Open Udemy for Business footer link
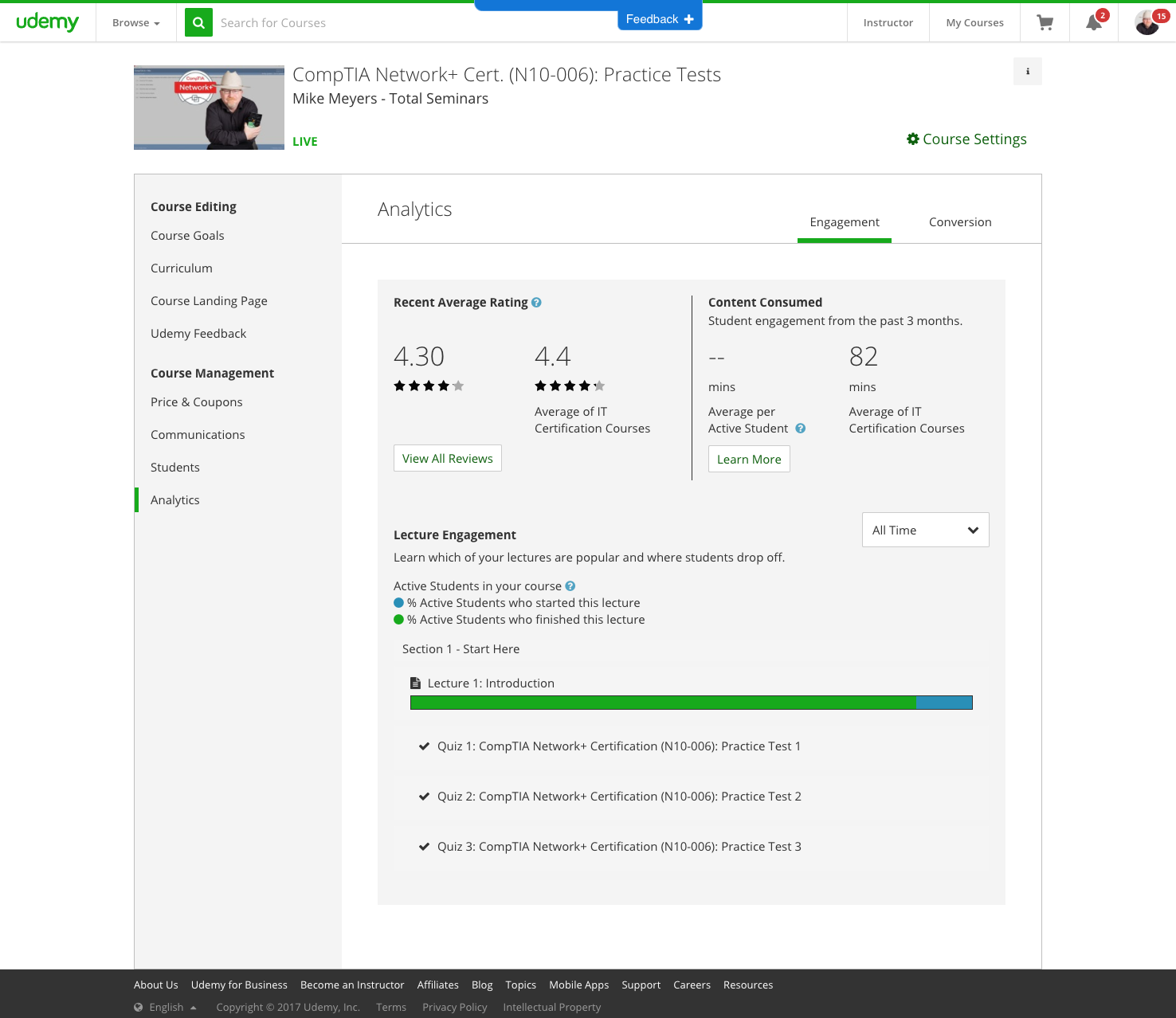 239,985
